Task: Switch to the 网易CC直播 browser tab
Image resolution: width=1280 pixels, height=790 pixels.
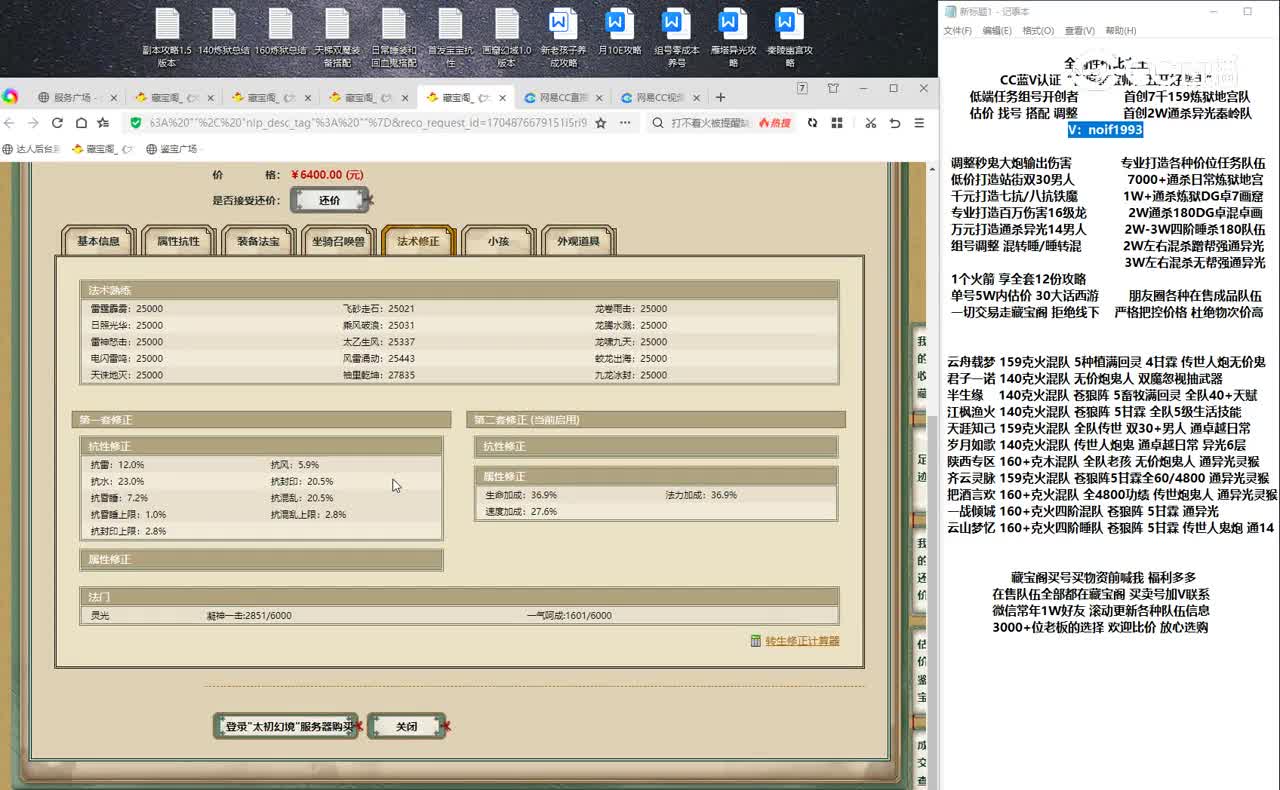Action: (x=563, y=97)
